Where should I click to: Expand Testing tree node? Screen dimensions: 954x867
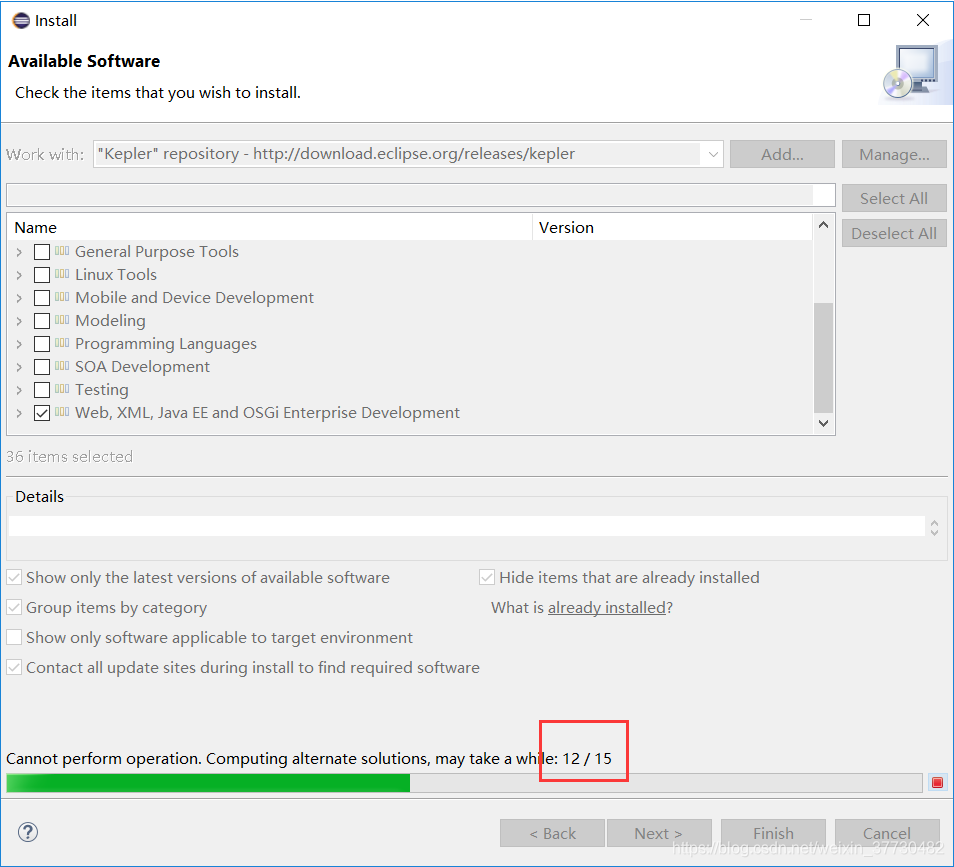[19, 390]
